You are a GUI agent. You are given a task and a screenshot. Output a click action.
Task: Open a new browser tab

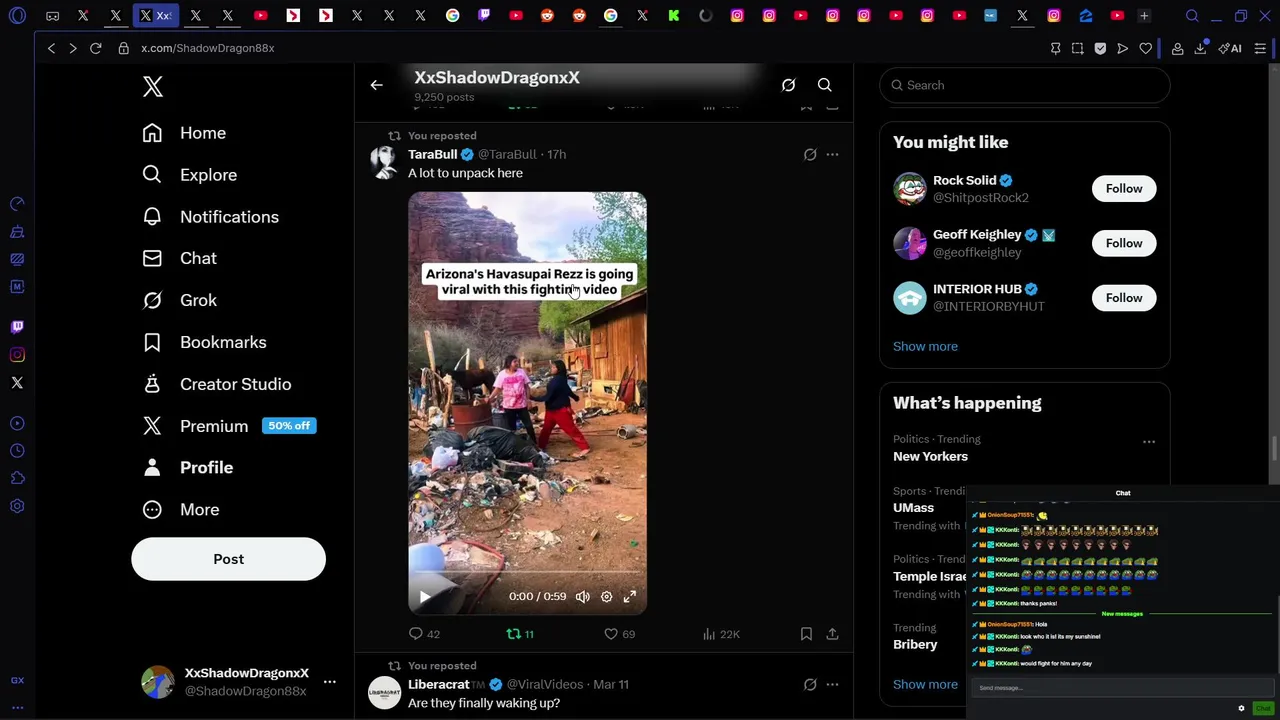(x=1144, y=16)
